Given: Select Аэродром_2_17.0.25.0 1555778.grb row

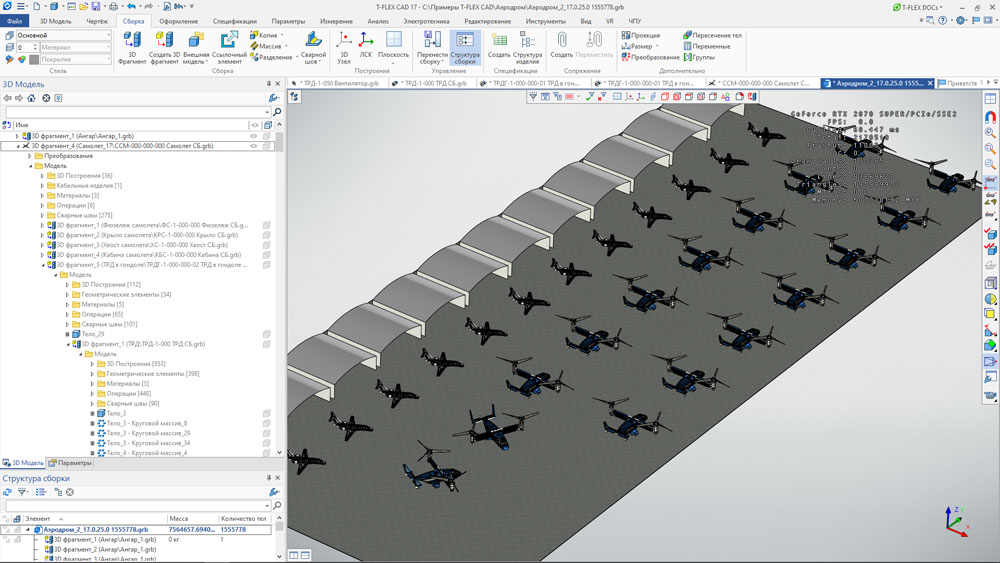Looking at the screenshot, I should tap(136, 529).
